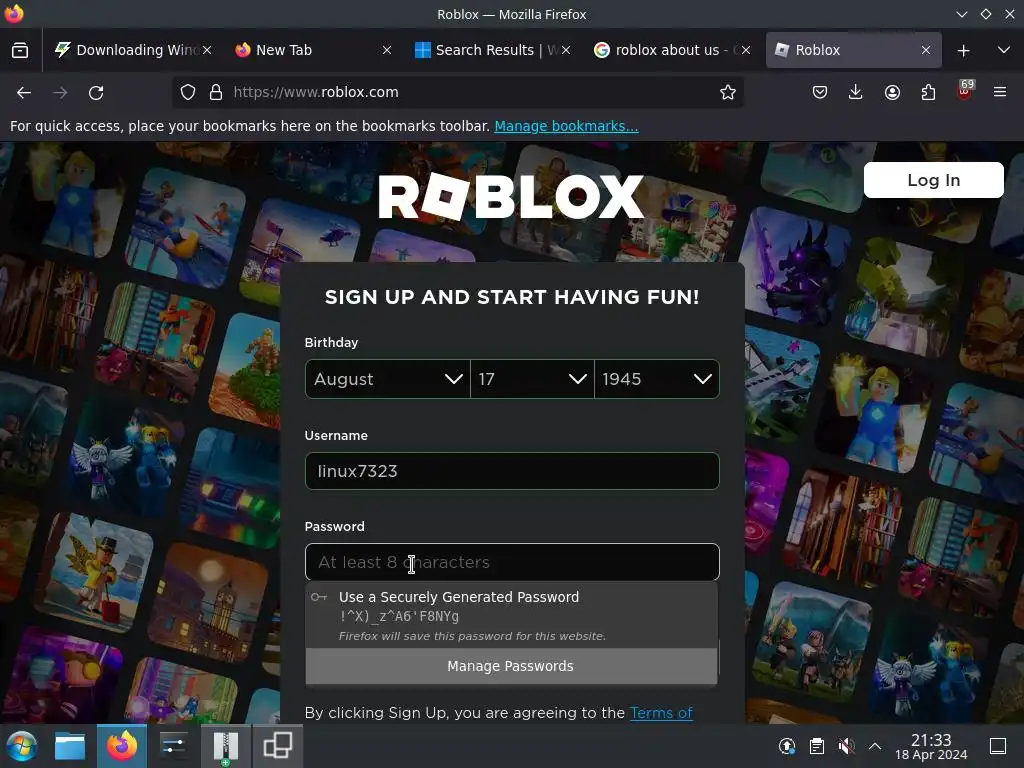1024x768 pixels.
Task: Close the Roblox tab
Action: 925,50
